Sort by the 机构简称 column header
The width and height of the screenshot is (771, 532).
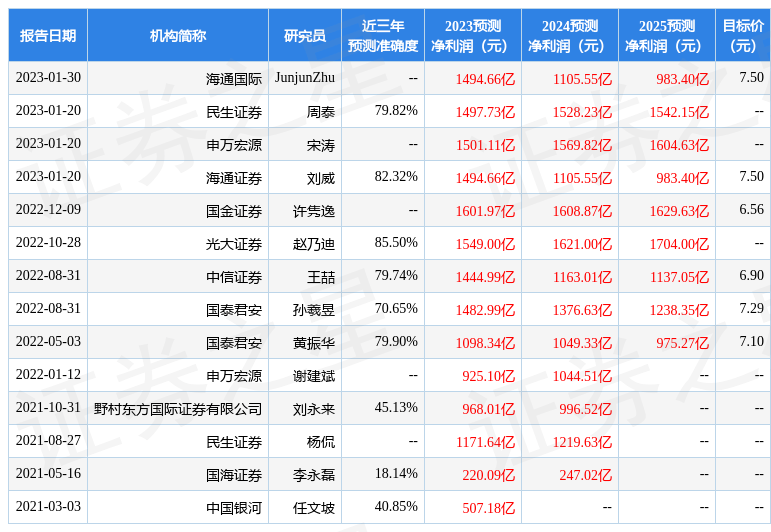pyautogui.click(x=178, y=36)
